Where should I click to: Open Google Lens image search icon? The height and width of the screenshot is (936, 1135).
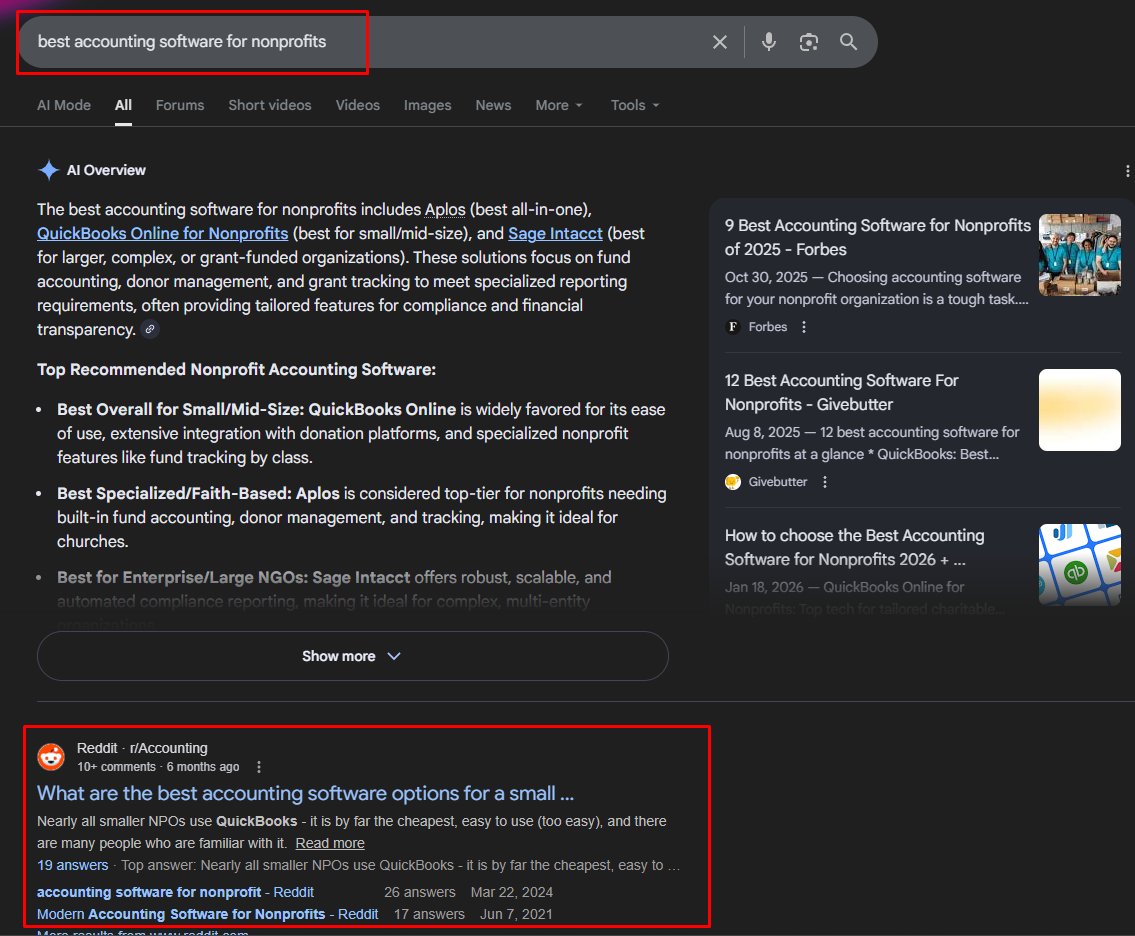(x=809, y=42)
